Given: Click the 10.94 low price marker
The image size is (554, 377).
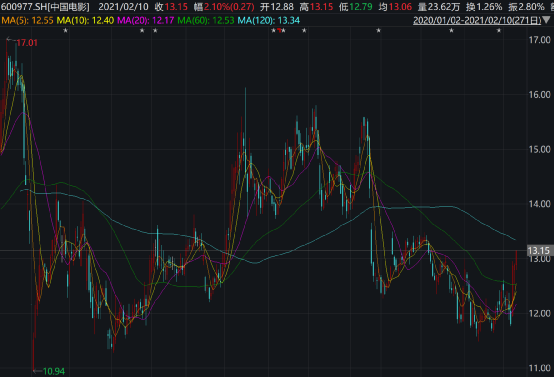Looking at the screenshot, I should (x=54, y=371).
